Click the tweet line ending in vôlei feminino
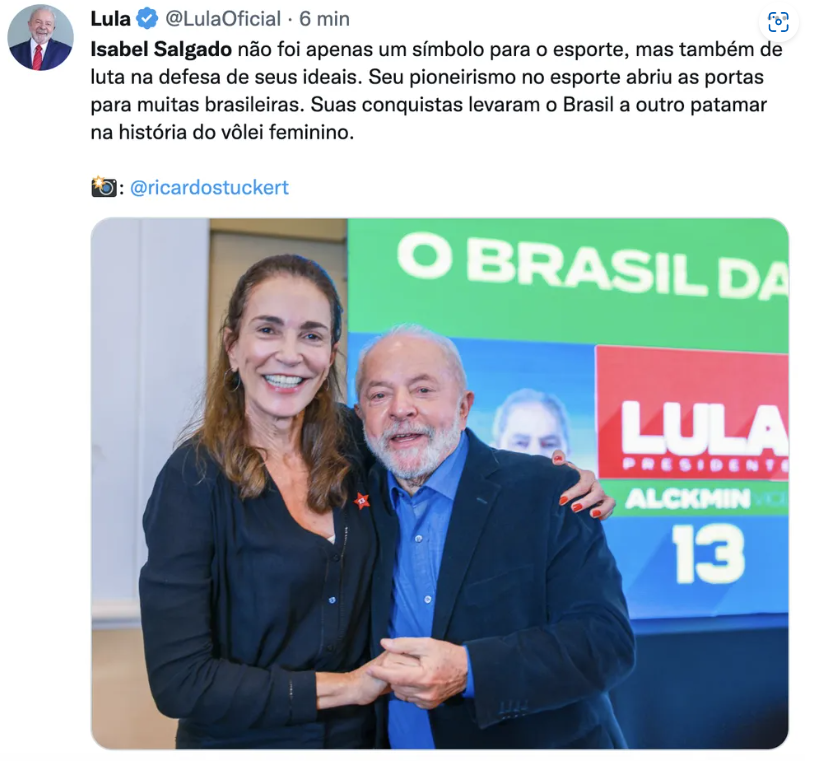 click(222, 132)
